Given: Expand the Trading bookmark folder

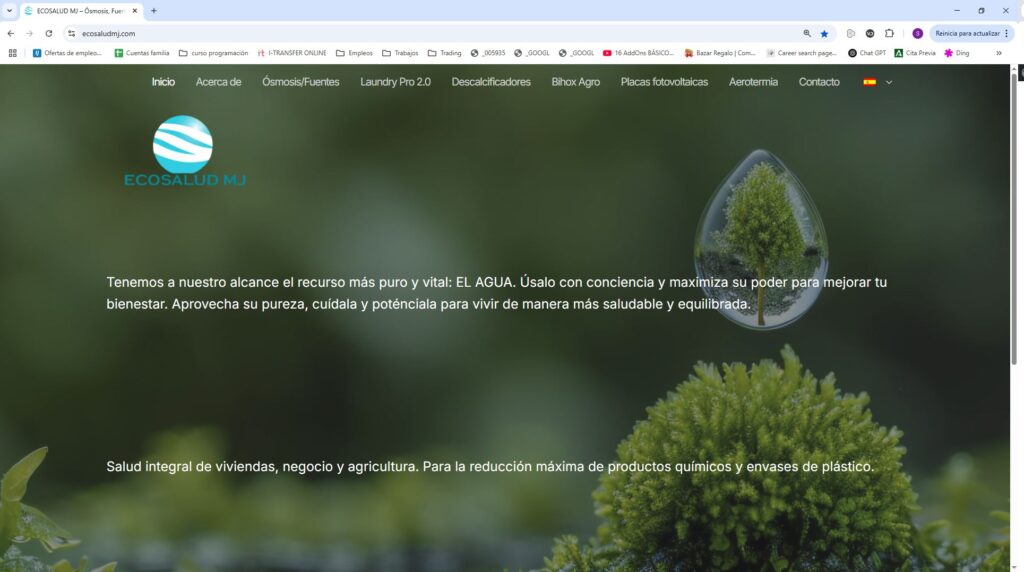Looking at the screenshot, I should tap(445, 53).
